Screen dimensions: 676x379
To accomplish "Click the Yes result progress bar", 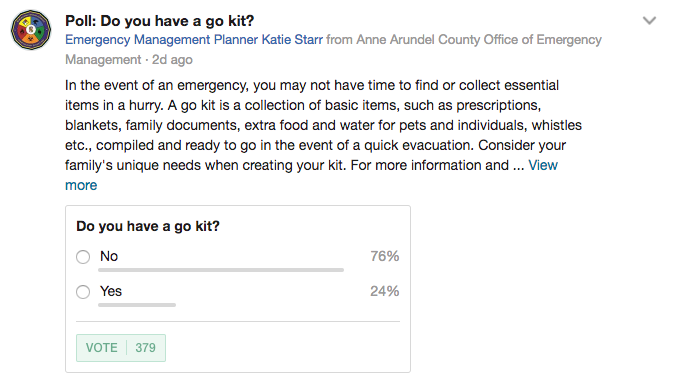I will (x=137, y=305).
